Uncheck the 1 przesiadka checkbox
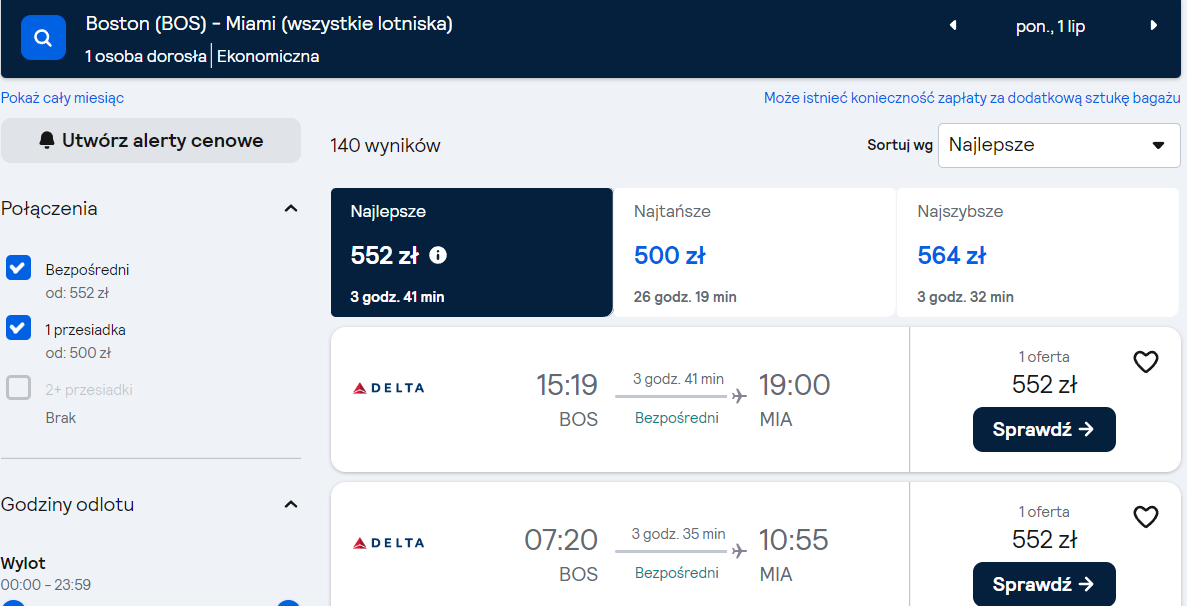The height and width of the screenshot is (606, 1187). (18, 328)
